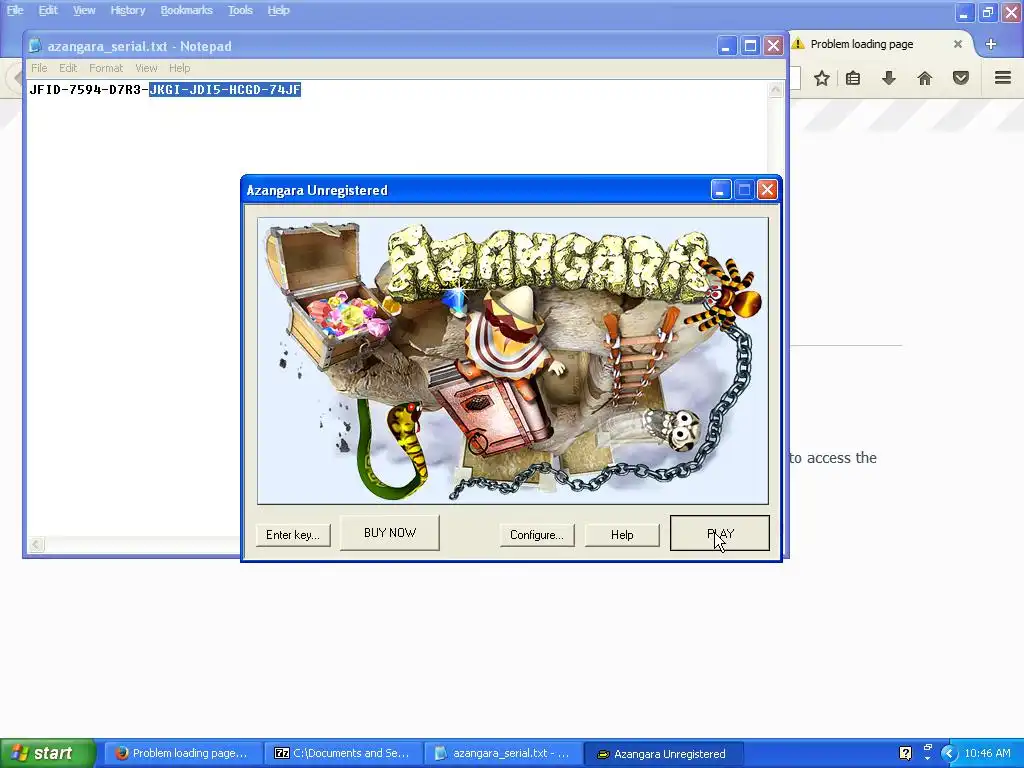Close the Notepad window
Viewport: 1024px width, 768px height.
[x=773, y=46]
